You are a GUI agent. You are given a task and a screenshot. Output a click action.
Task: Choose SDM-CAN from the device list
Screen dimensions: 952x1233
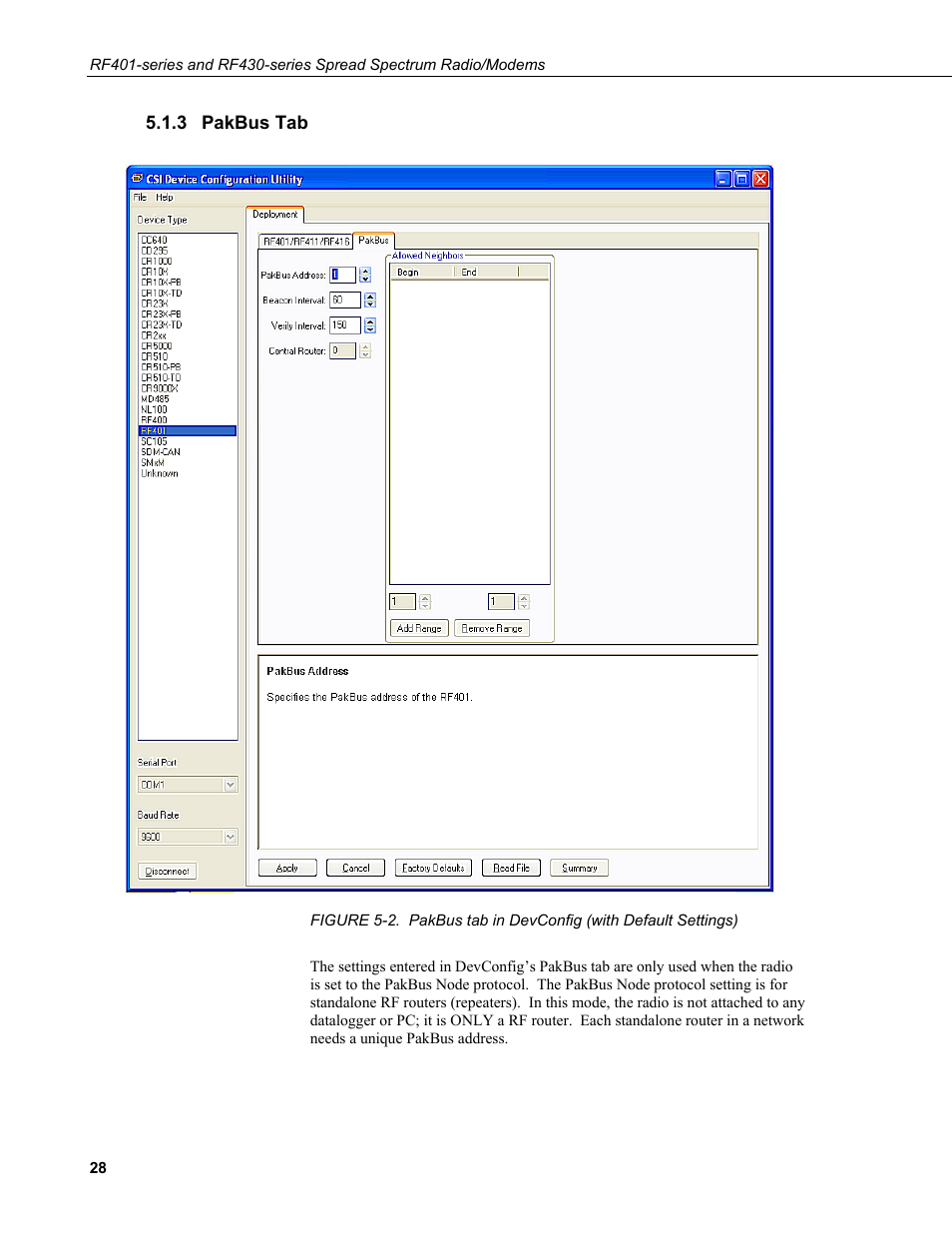pos(161,452)
